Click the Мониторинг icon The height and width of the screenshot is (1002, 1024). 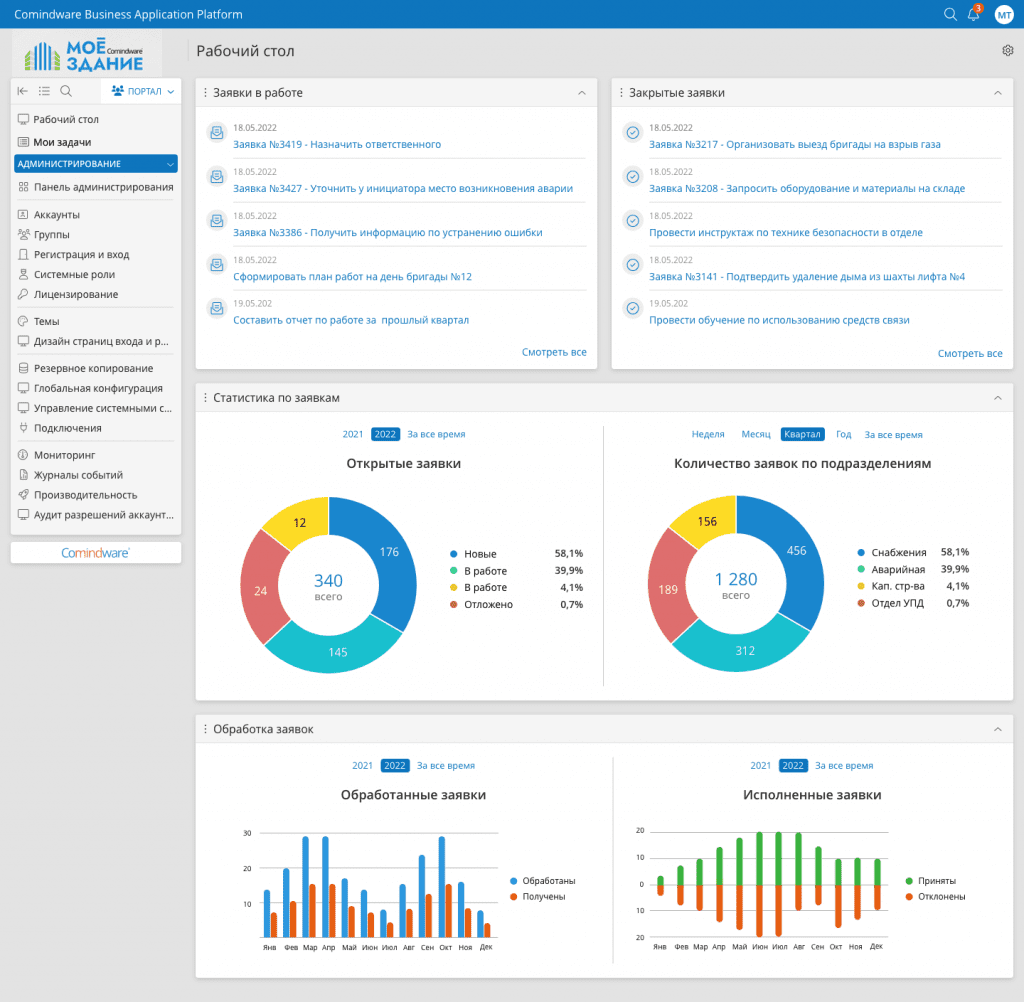tap(22, 454)
